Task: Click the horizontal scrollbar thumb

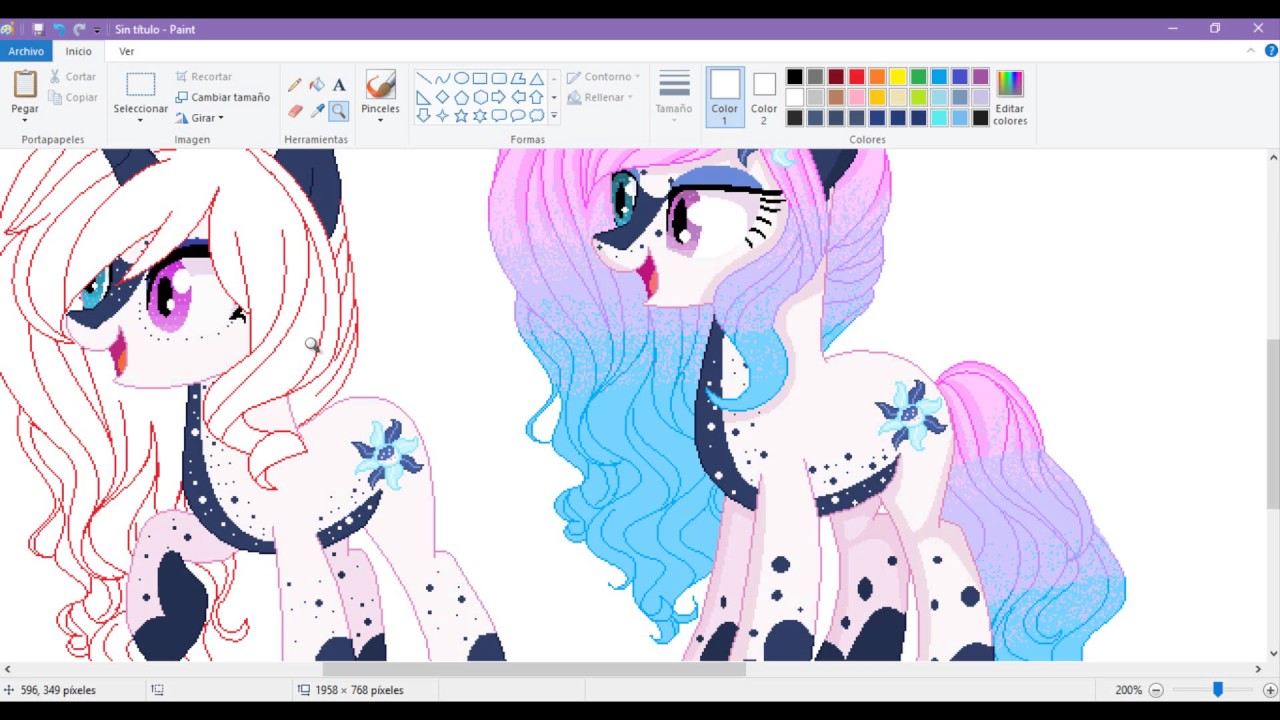Action: coord(534,669)
